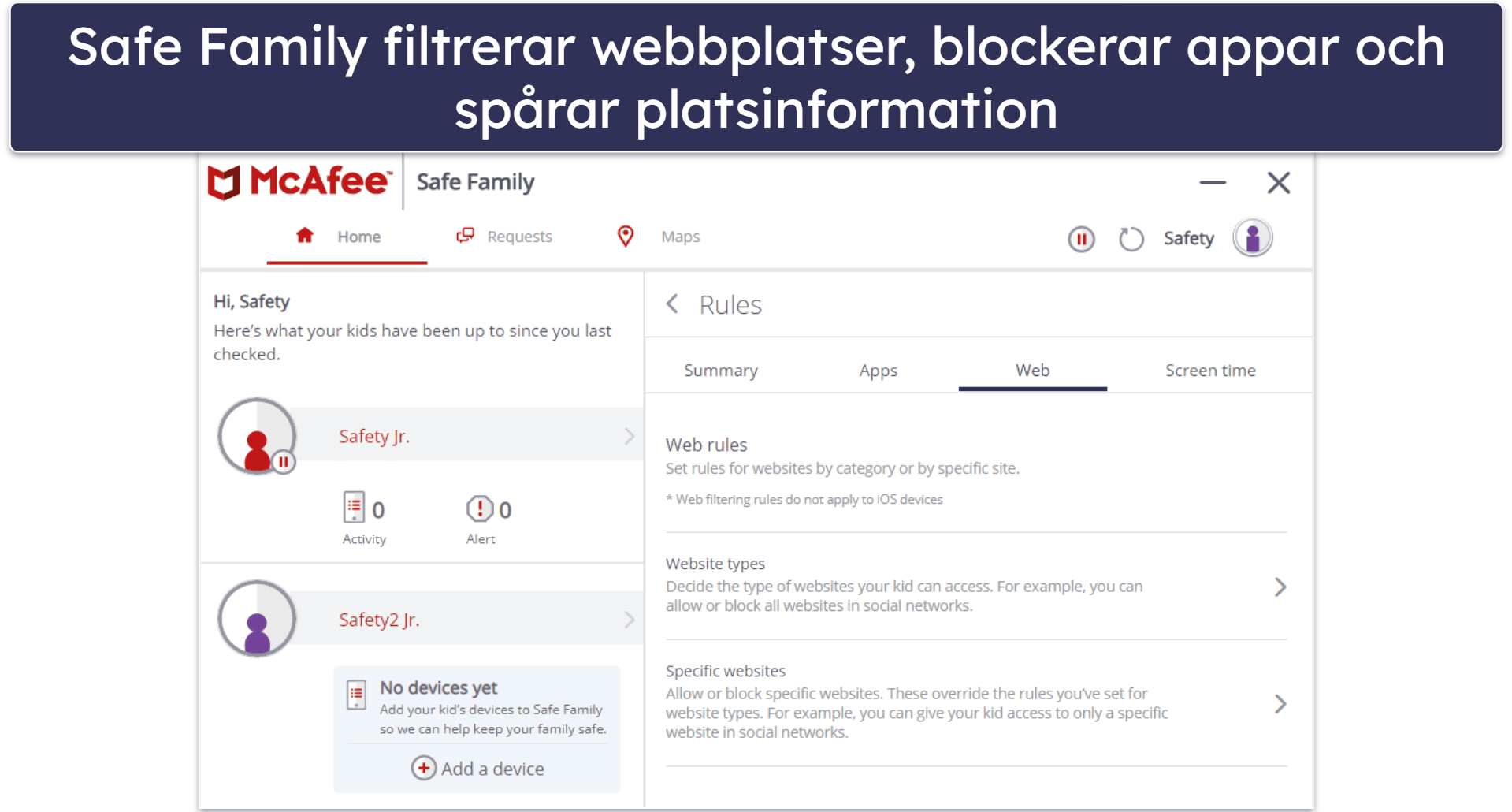Click the Activity label under Safety Jr.
The image size is (1512, 812).
pos(364,539)
